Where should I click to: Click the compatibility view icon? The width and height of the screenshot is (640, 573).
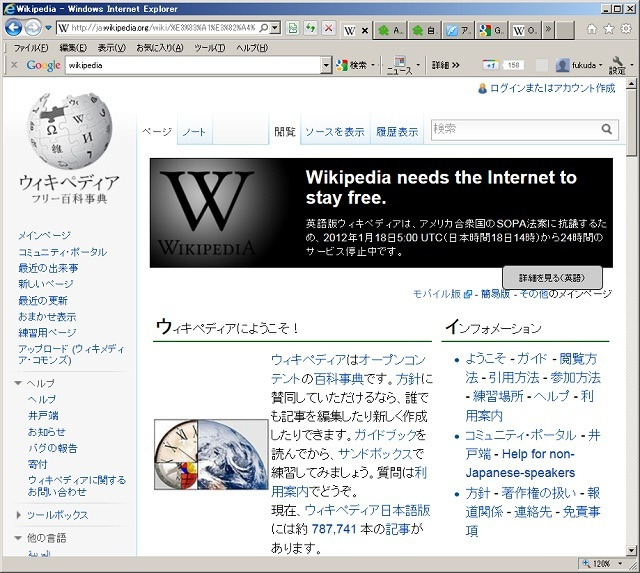point(292,28)
